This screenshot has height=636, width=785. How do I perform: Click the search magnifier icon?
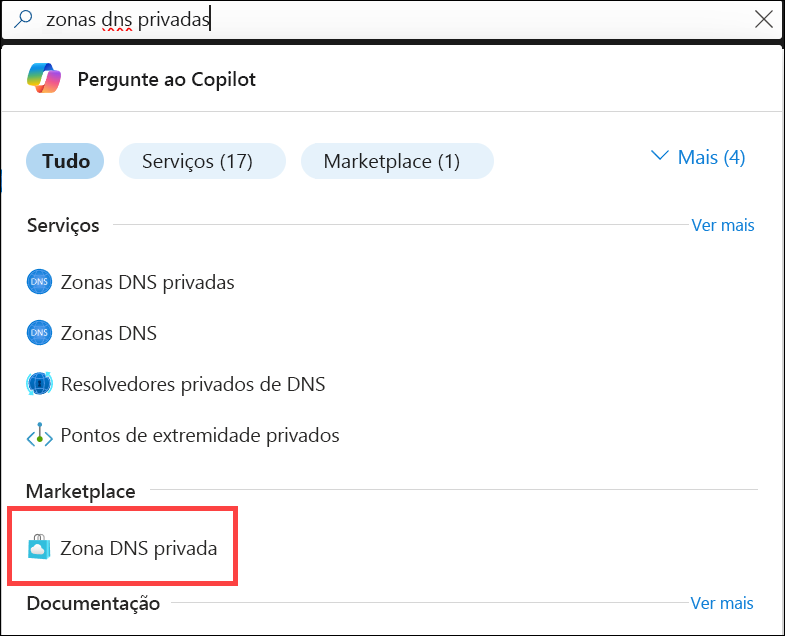point(23,20)
